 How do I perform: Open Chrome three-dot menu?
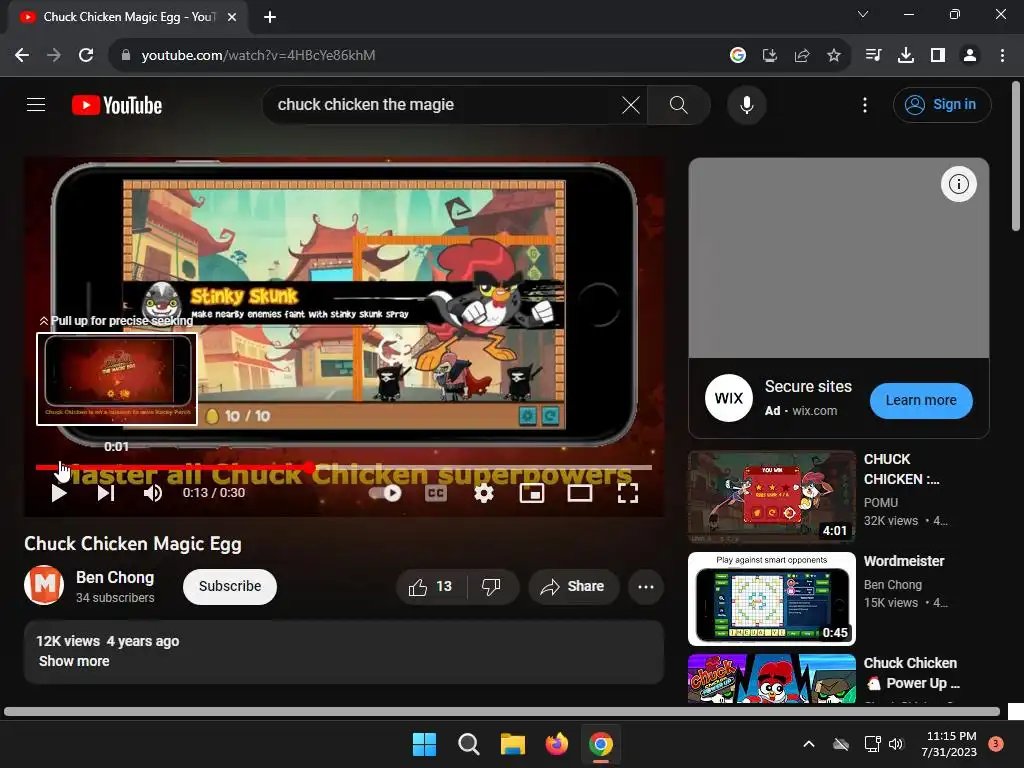(x=1002, y=55)
